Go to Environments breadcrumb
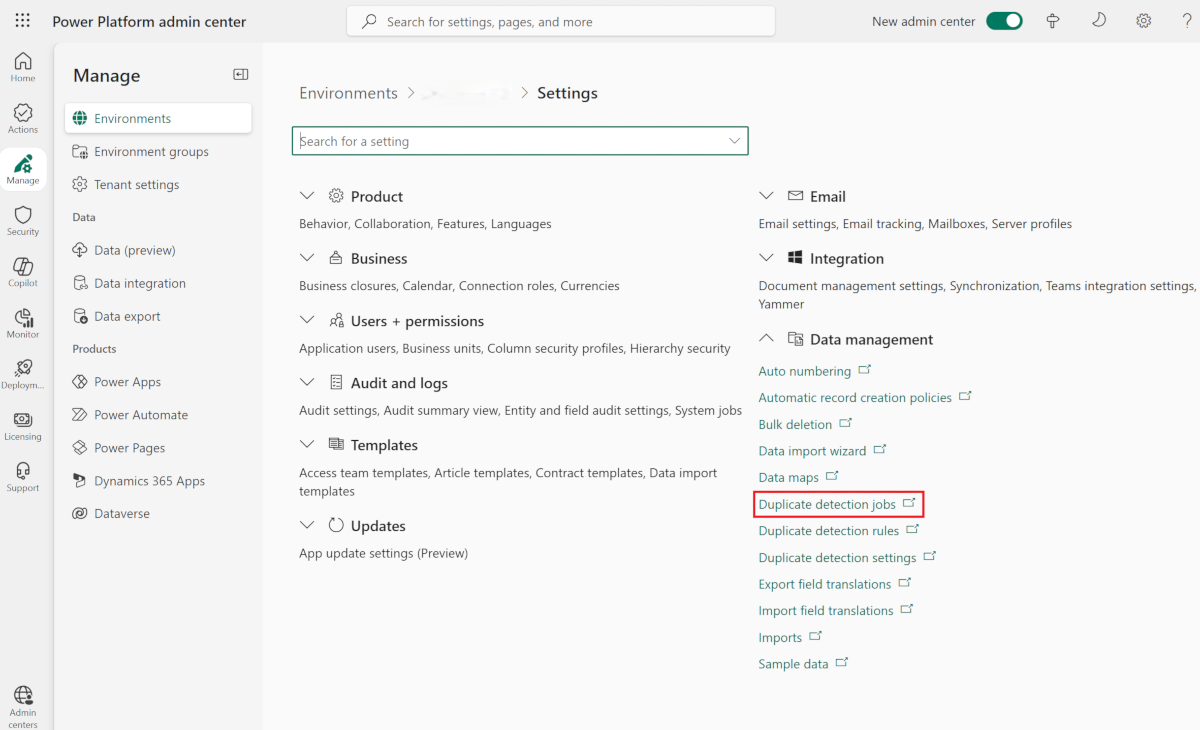 click(348, 93)
